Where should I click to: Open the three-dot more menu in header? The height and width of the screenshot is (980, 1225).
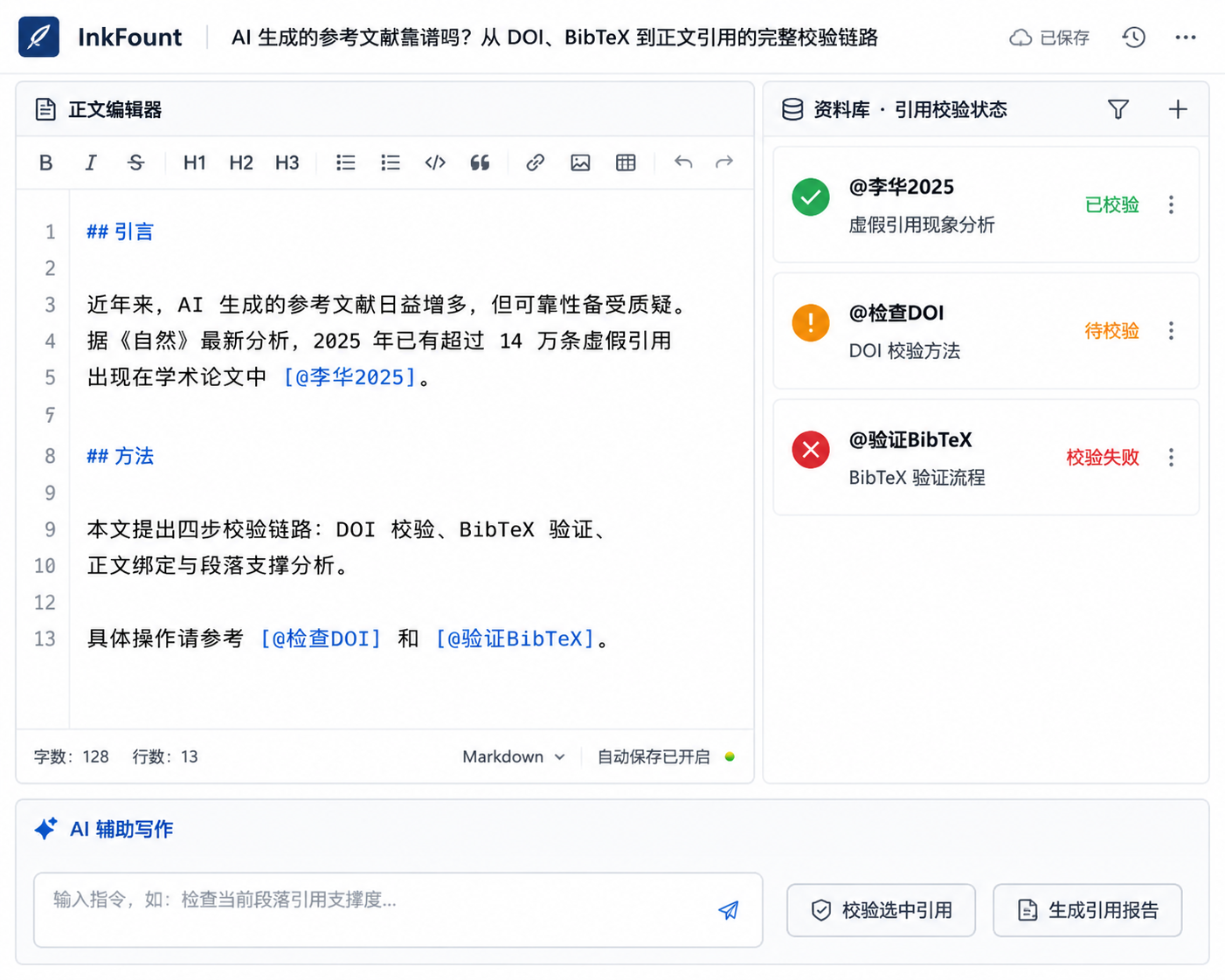[1185, 37]
